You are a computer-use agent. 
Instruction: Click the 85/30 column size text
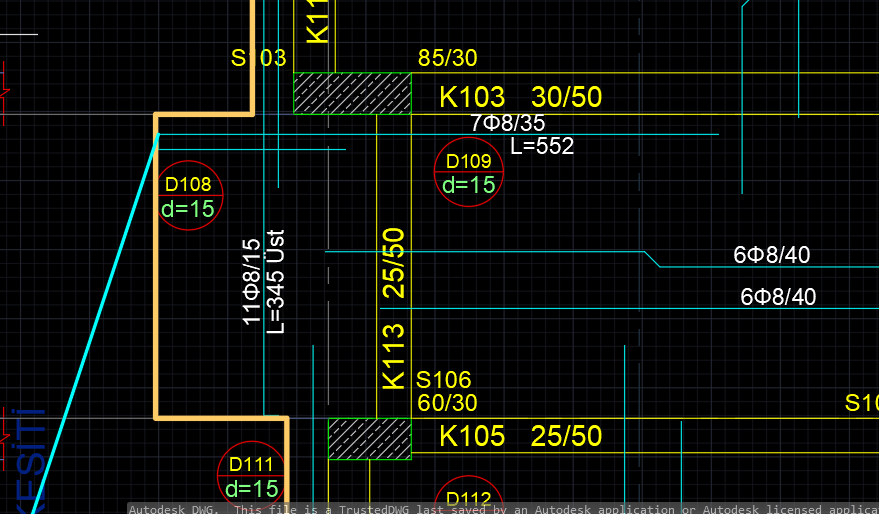click(x=447, y=58)
